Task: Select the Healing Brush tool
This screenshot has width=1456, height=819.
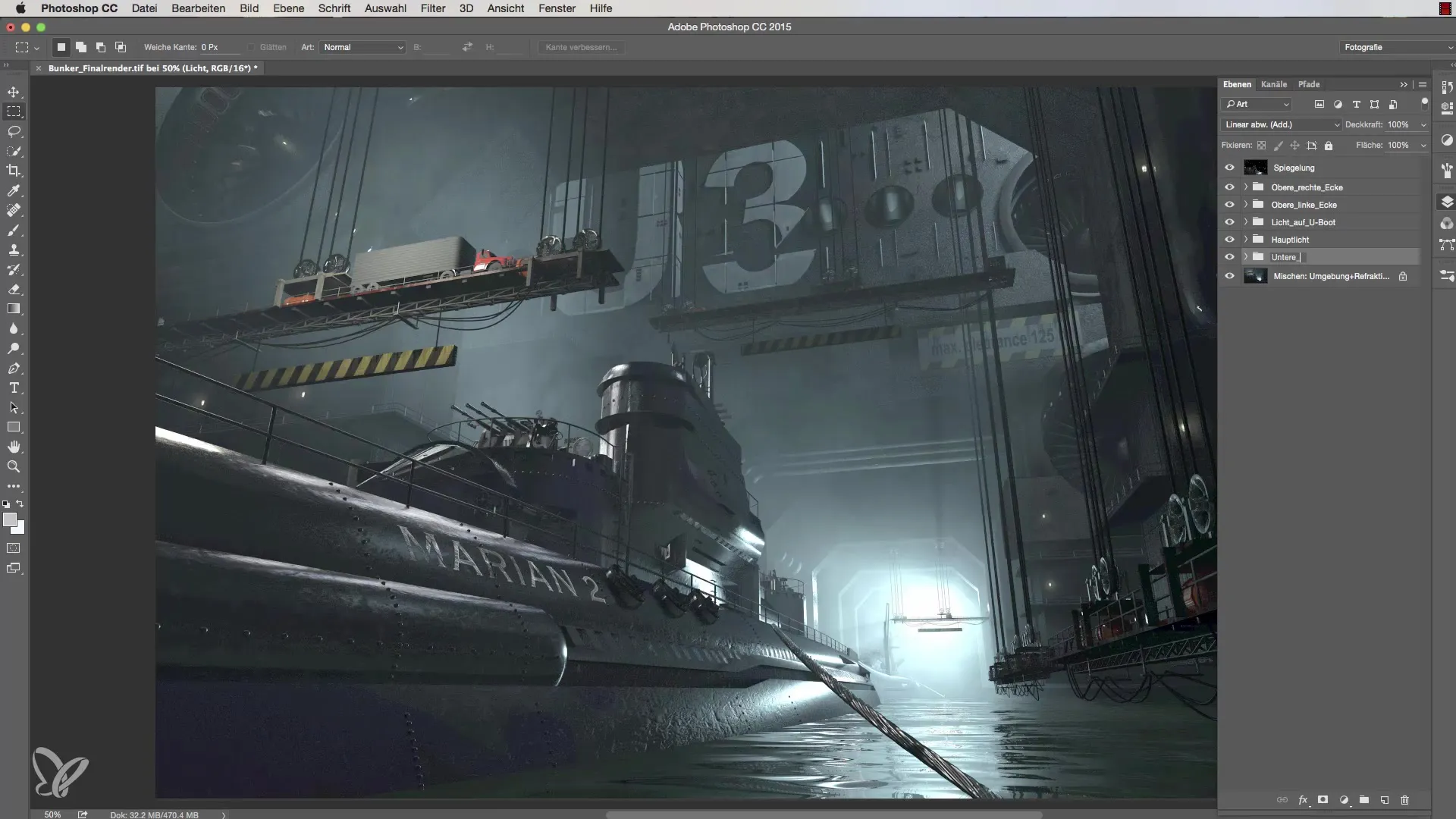Action: point(14,210)
